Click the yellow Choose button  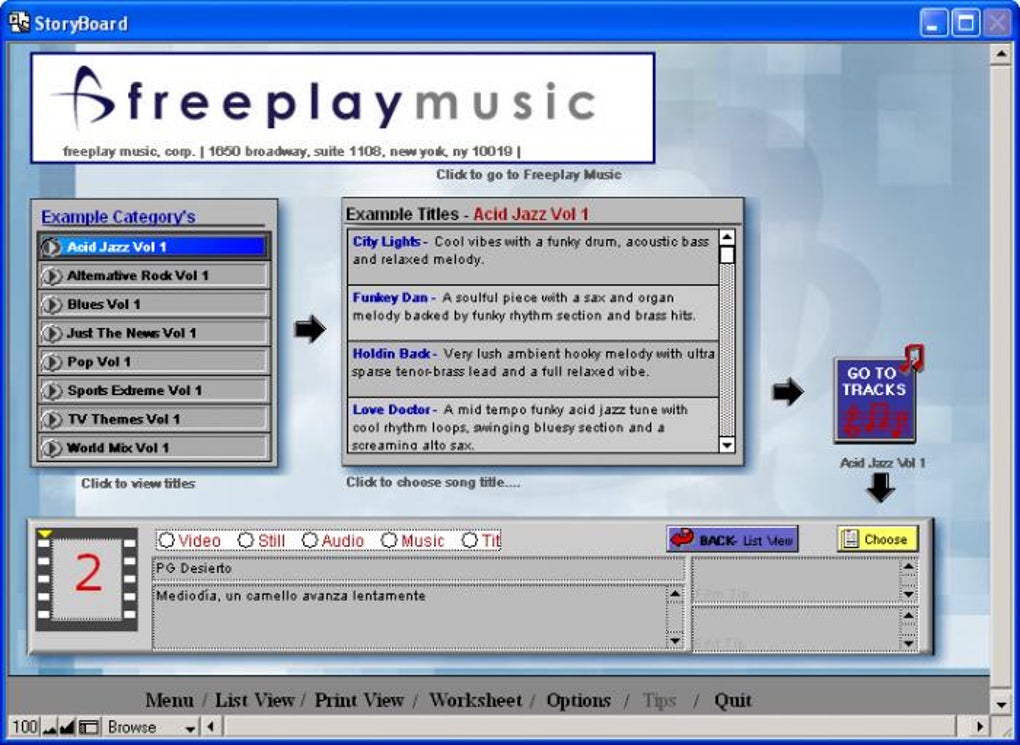878,539
